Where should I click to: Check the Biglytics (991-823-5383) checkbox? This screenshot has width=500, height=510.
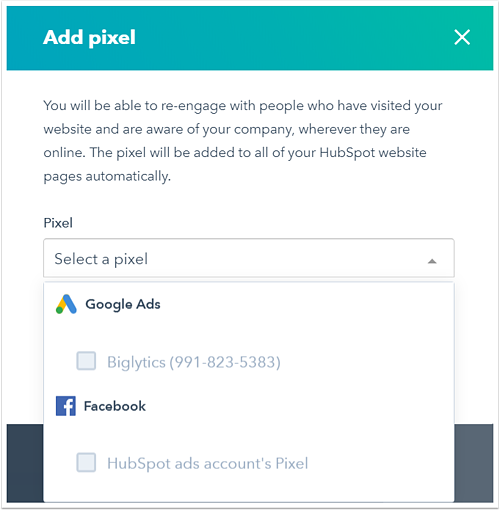pyautogui.click(x=86, y=361)
